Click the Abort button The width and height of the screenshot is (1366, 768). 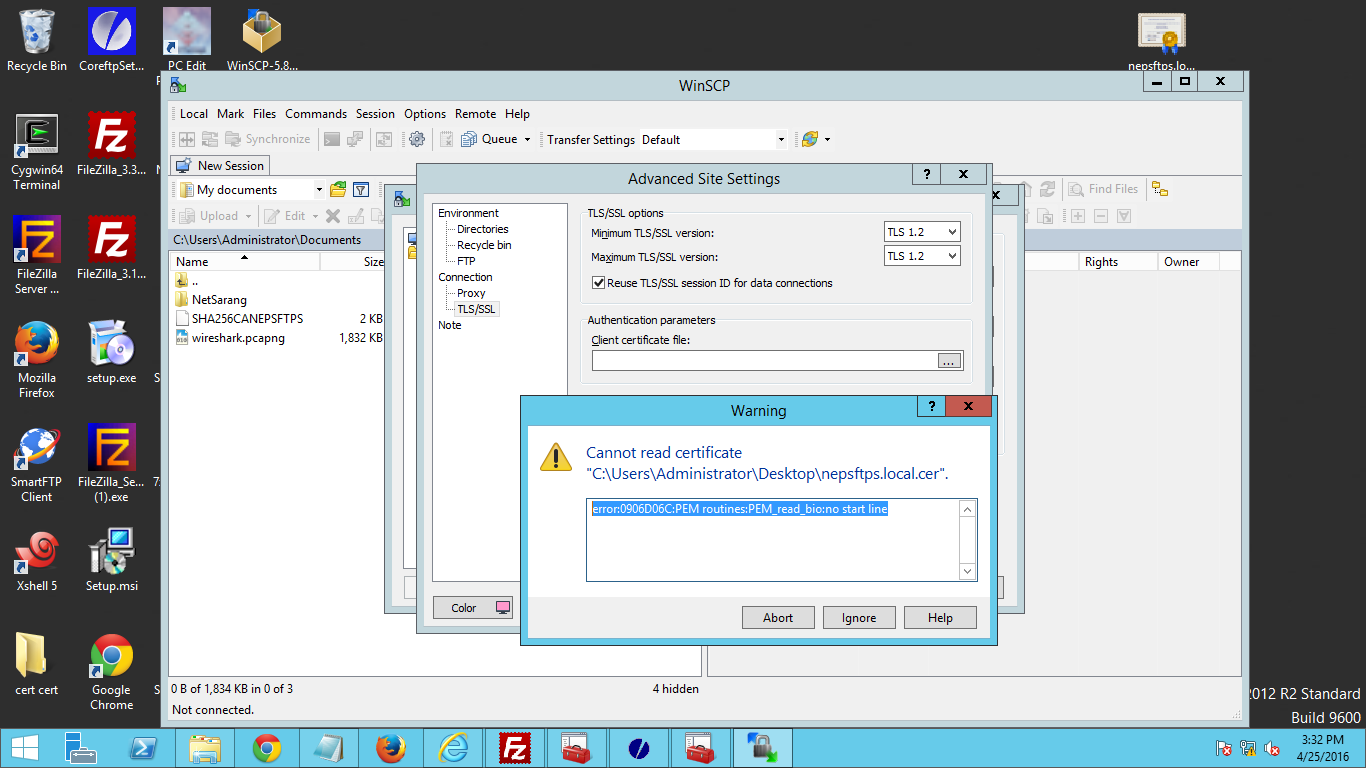click(778, 618)
